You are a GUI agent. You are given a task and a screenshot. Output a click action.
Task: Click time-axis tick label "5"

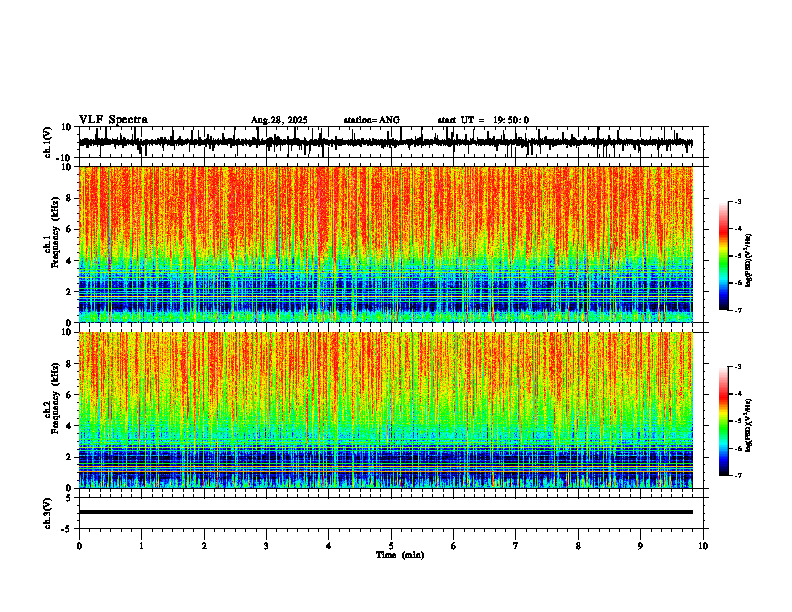click(391, 546)
